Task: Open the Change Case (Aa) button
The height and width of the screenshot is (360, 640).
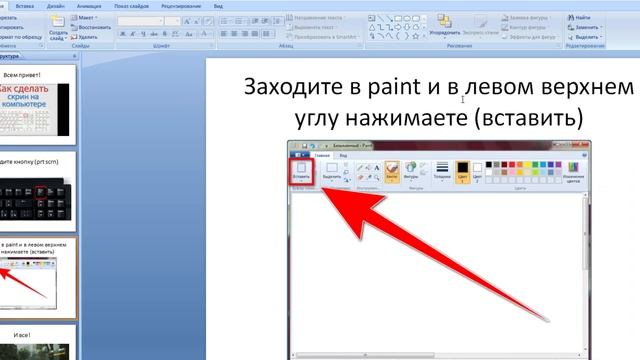Action: pyautogui.click(x=189, y=34)
